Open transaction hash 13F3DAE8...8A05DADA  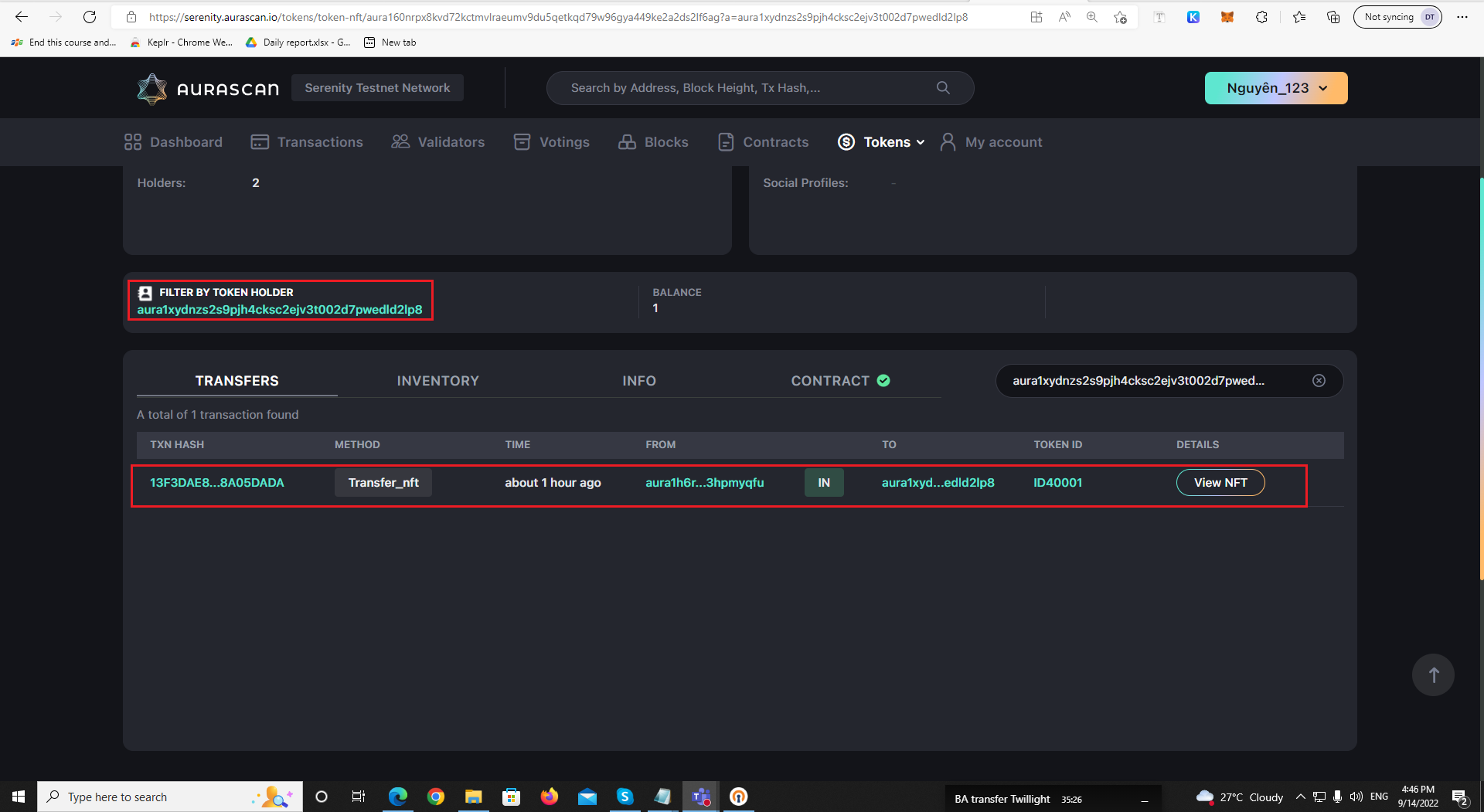point(216,482)
